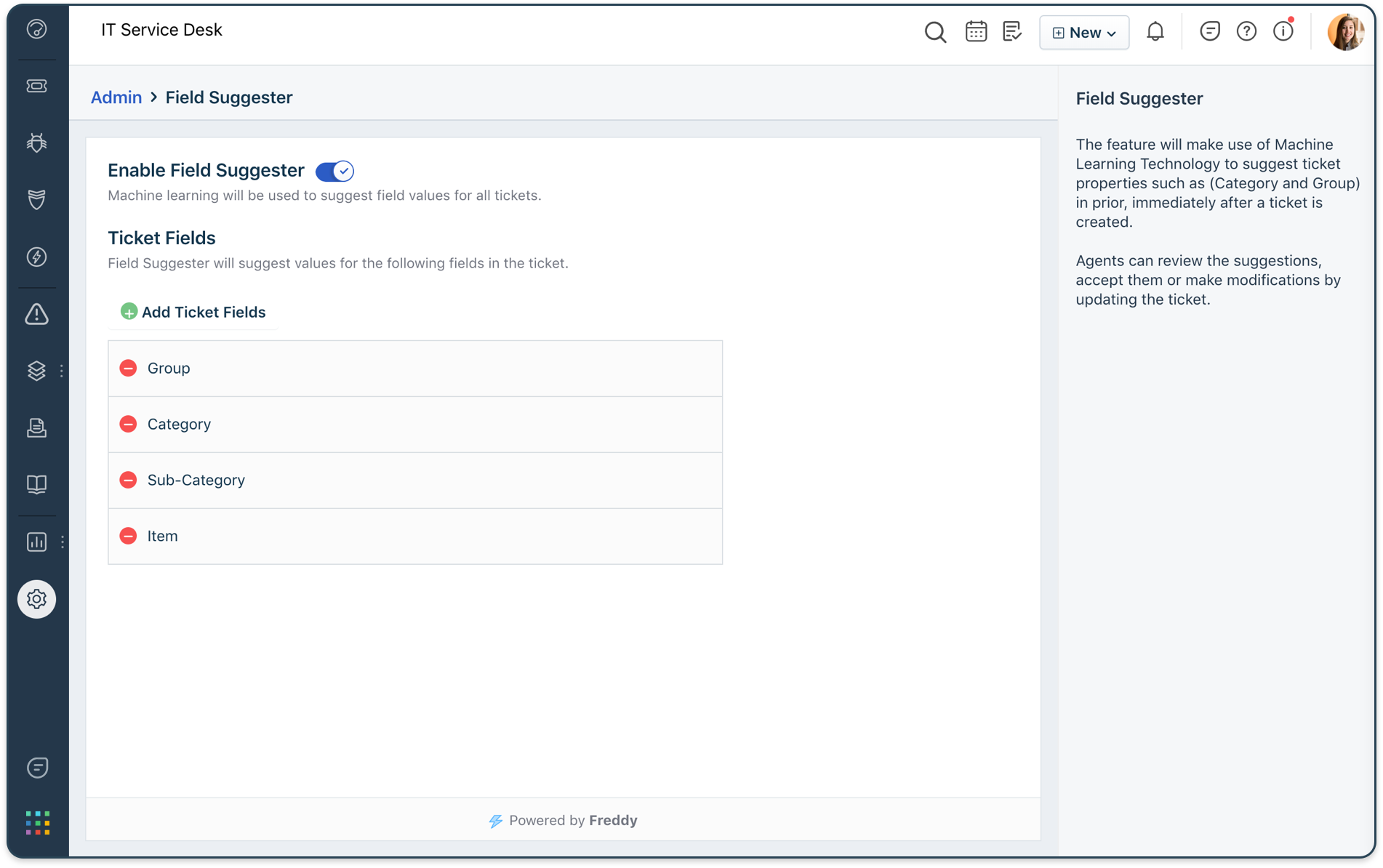Open the Reports chart icon in sidebar
This screenshot has height=868, width=1383.
[36, 542]
